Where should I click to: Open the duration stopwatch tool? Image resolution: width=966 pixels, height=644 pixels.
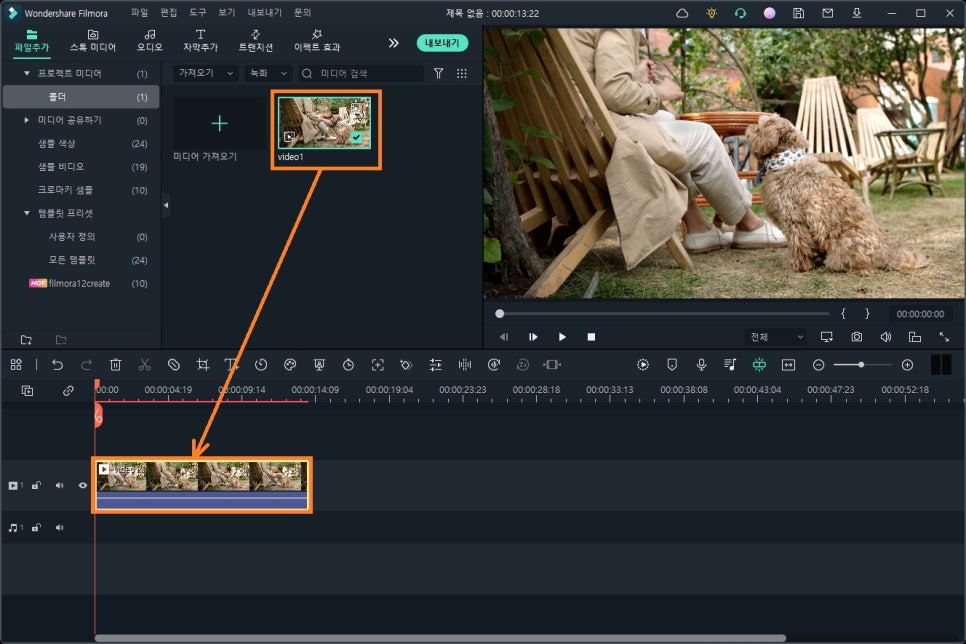(x=348, y=365)
